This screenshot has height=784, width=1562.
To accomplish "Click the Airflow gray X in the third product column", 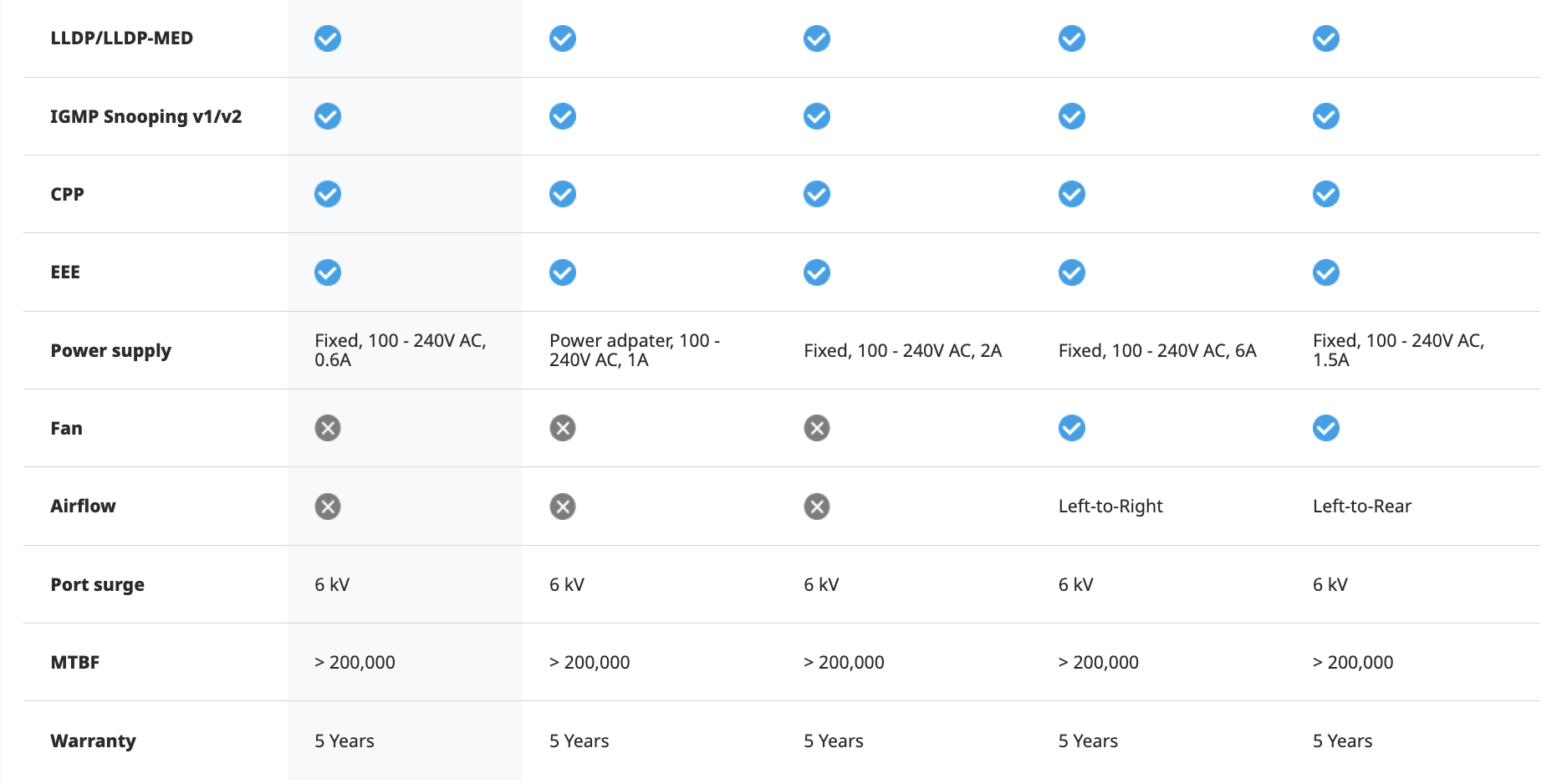I will coord(816,507).
